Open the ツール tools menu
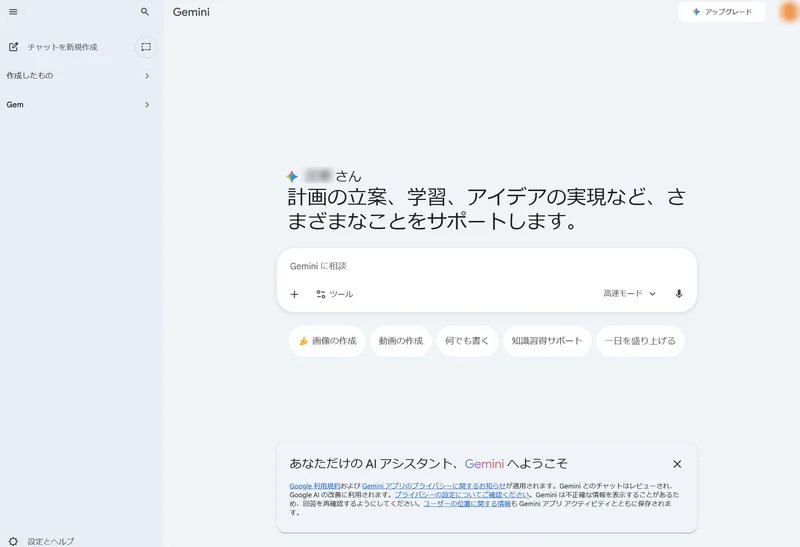This screenshot has height=547, width=800. click(334, 294)
